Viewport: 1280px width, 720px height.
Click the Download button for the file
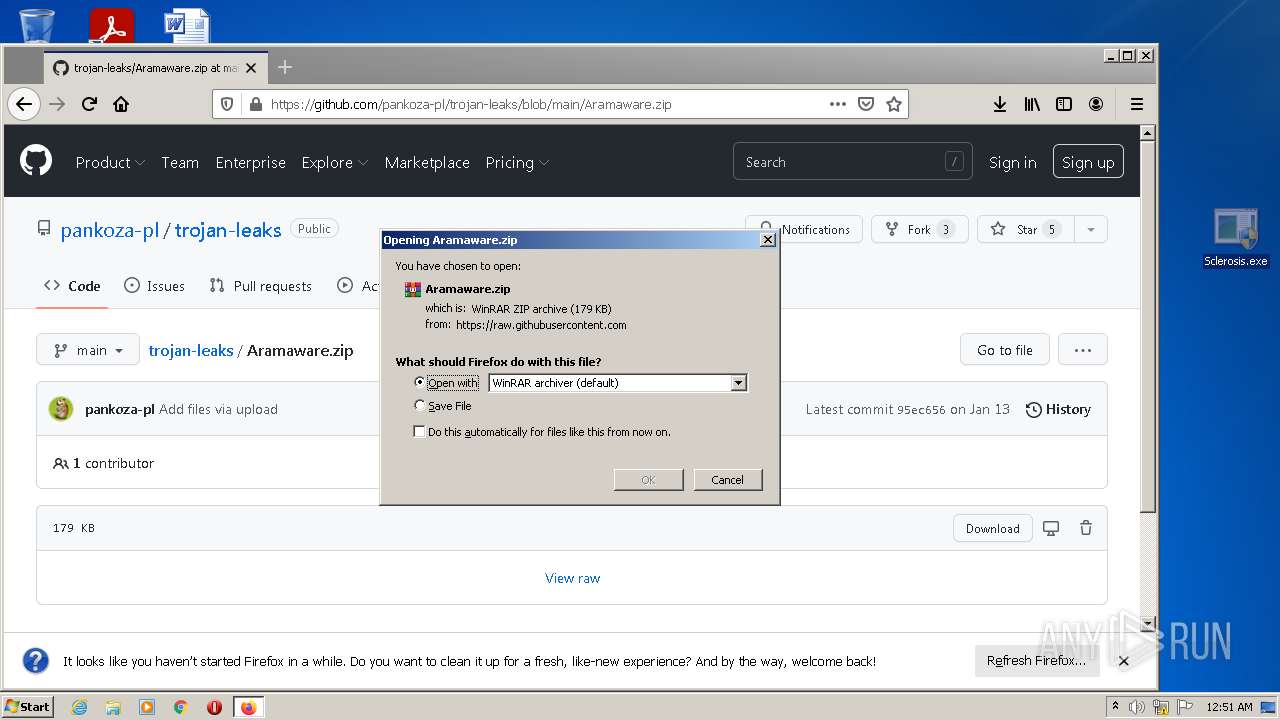pyautogui.click(x=993, y=528)
